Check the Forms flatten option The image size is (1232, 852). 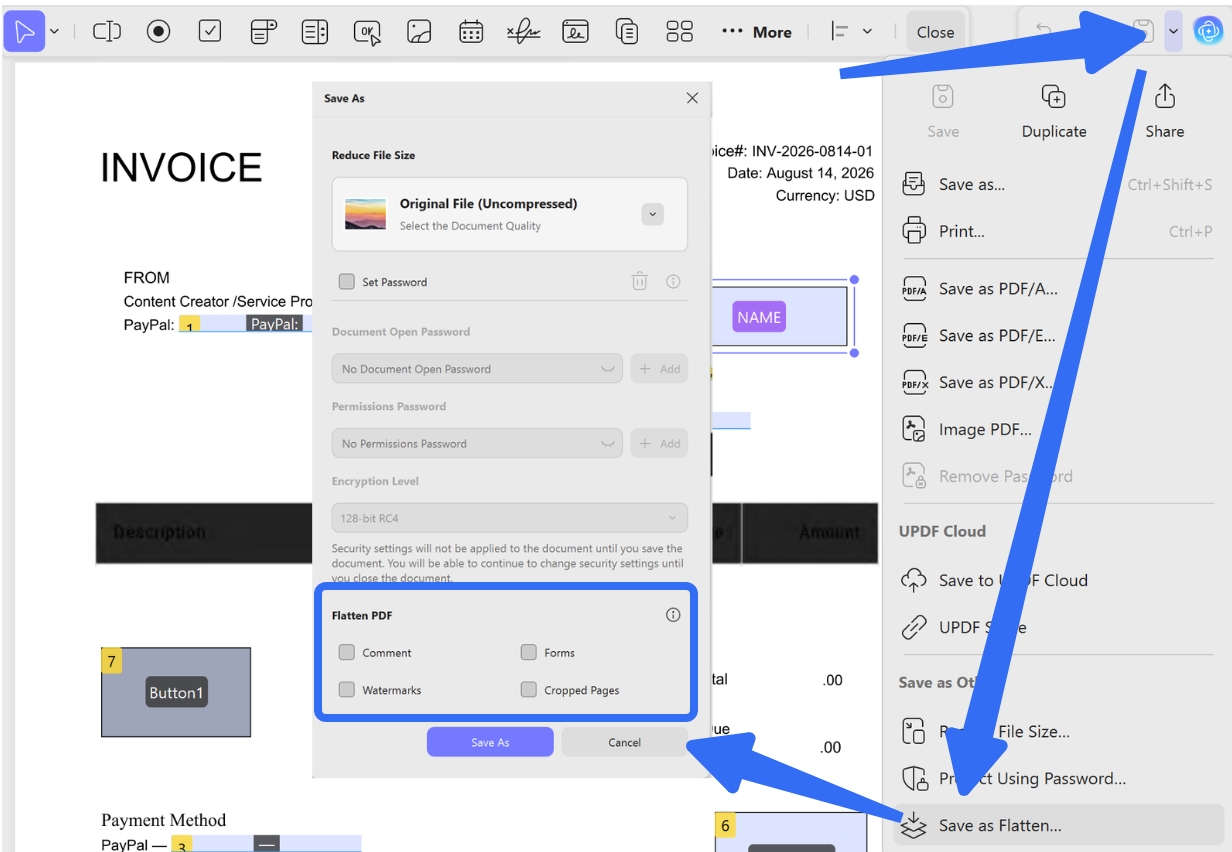pos(528,652)
